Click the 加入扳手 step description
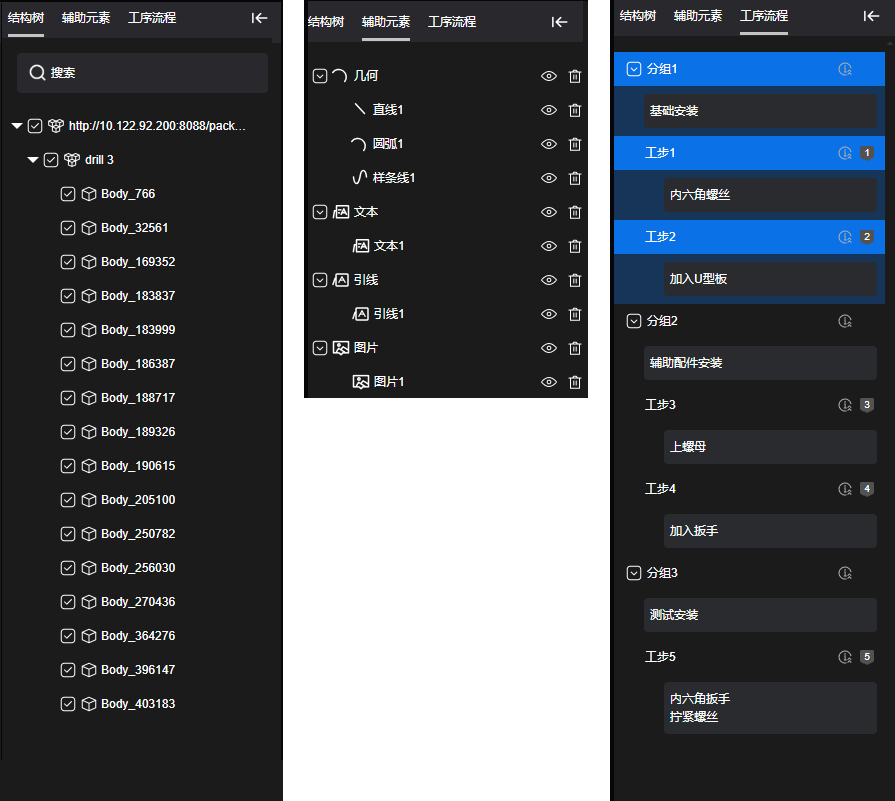Image resolution: width=895 pixels, height=801 pixels. pos(770,531)
